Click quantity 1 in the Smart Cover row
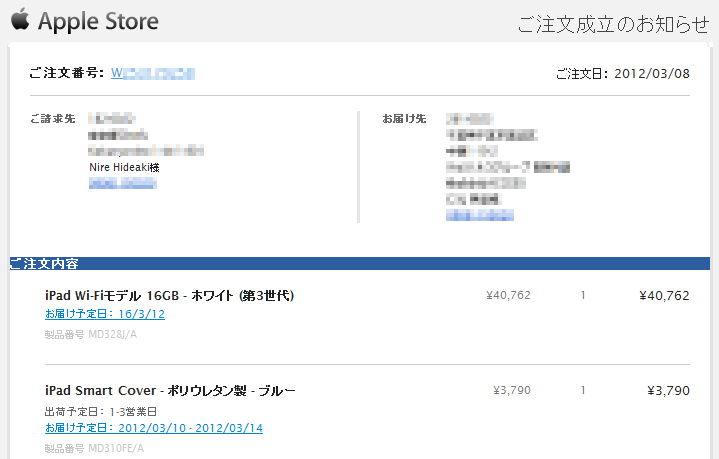The height and width of the screenshot is (459, 719). [583, 390]
